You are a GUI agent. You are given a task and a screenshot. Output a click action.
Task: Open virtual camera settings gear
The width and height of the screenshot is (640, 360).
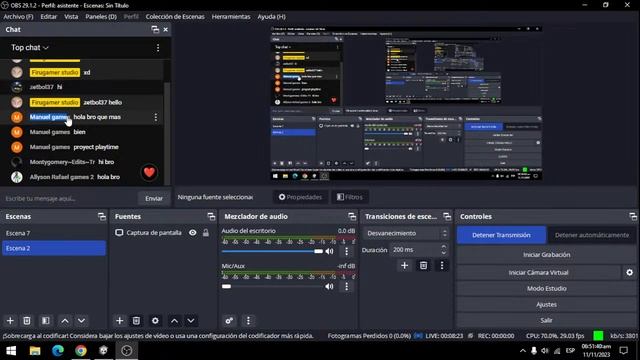click(x=629, y=272)
